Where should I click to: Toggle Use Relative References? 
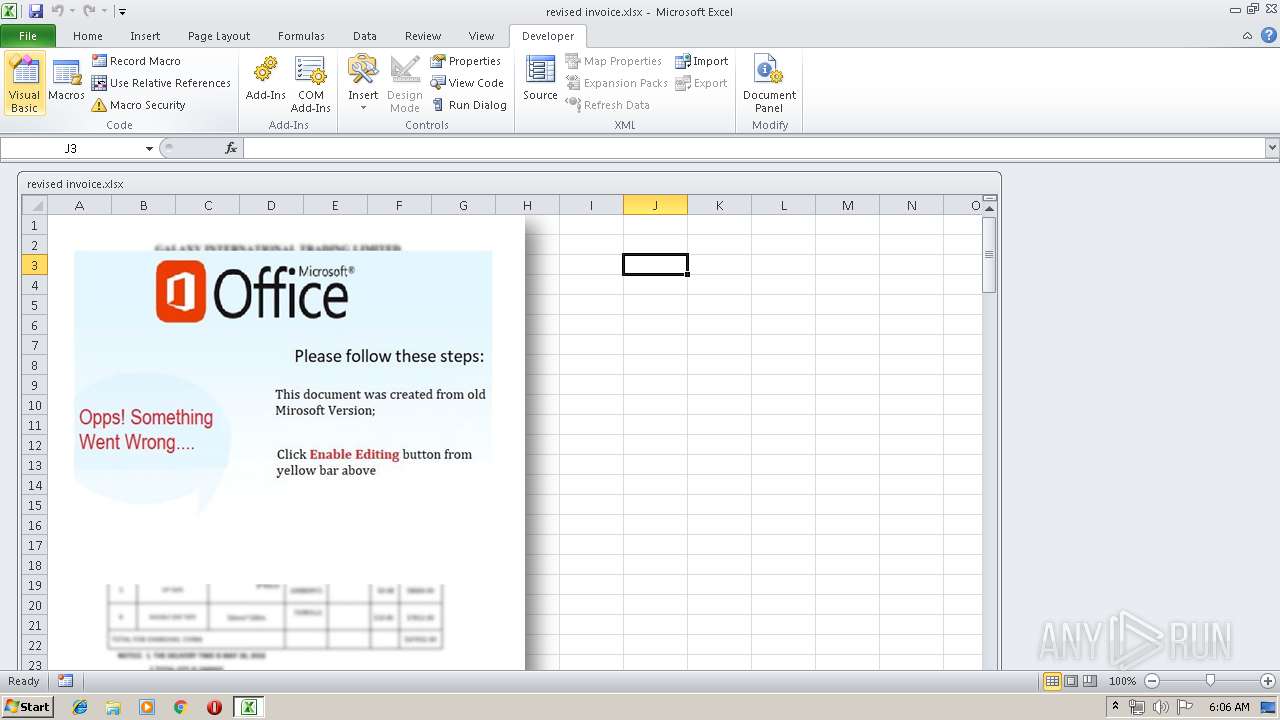click(x=162, y=83)
